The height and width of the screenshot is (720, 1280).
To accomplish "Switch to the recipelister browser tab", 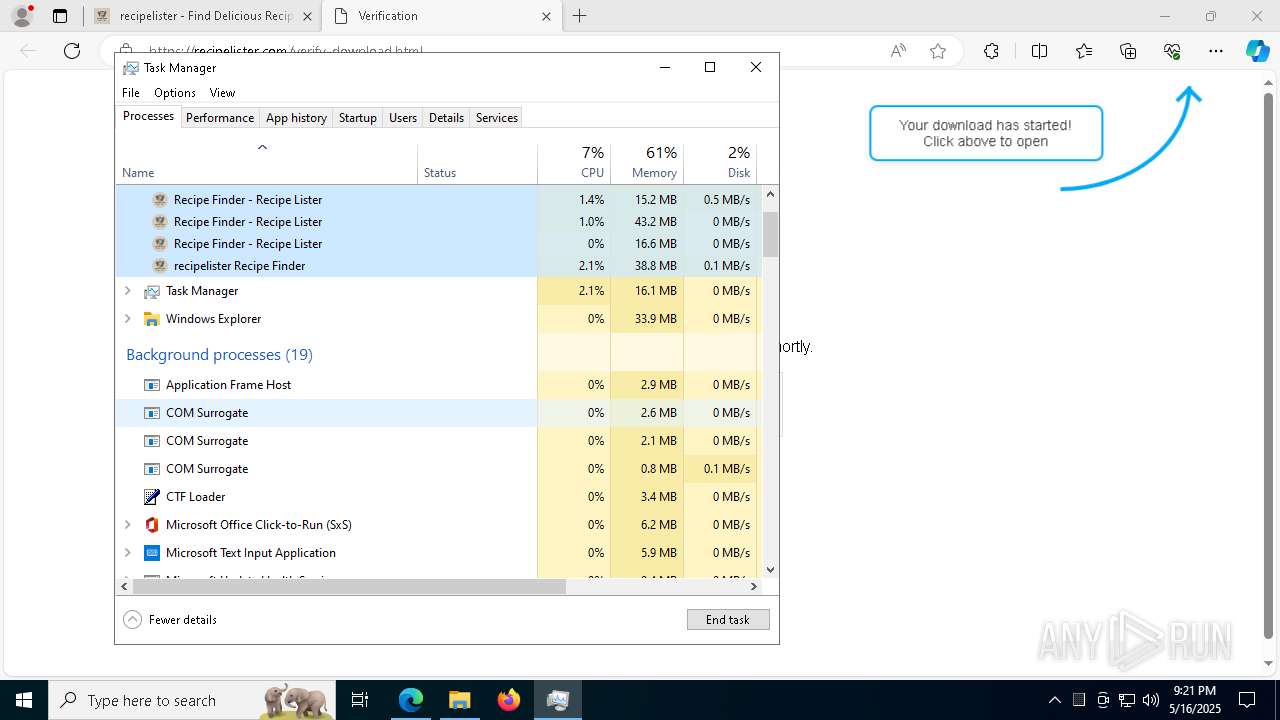I will coord(202,16).
